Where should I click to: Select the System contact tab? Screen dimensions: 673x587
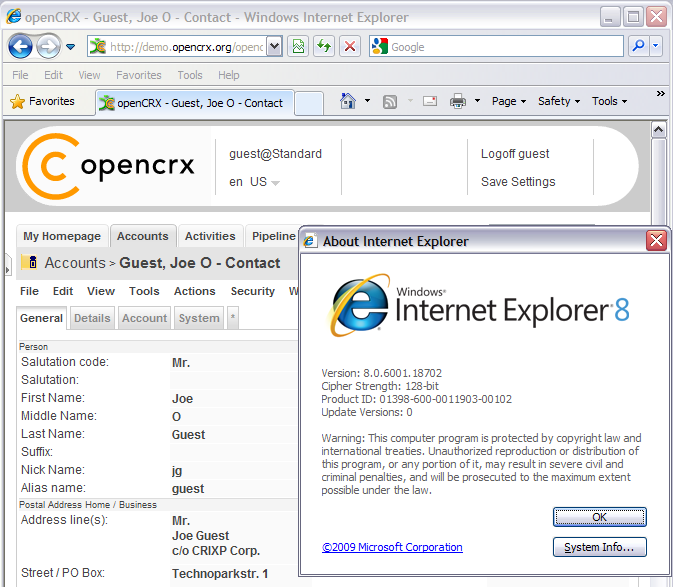coord(199,318)
